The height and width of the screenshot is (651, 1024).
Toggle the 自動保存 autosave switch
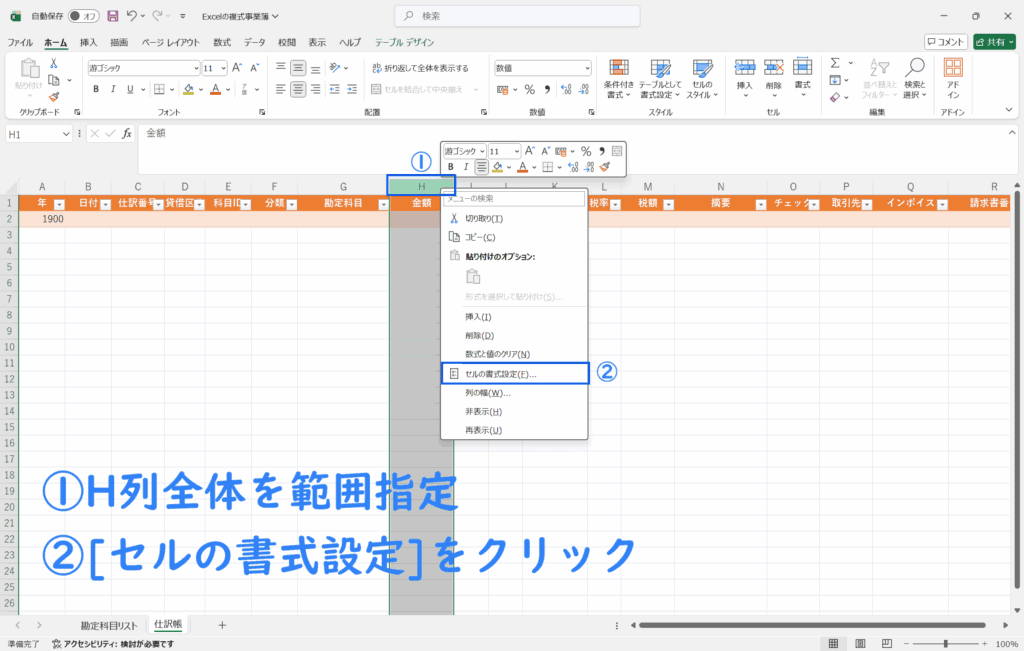(x=82, y=16)
